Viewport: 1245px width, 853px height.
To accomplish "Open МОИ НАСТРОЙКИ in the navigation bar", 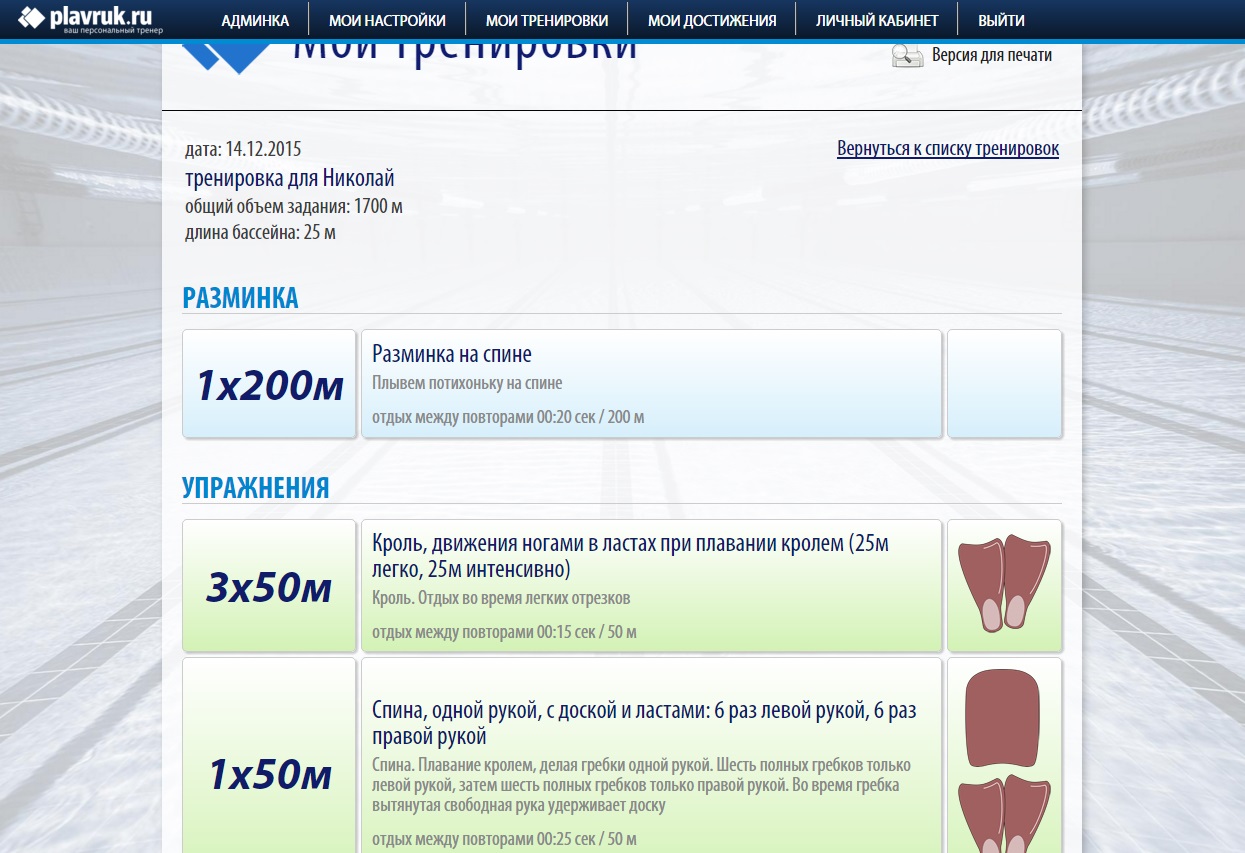I will (387, 20).
